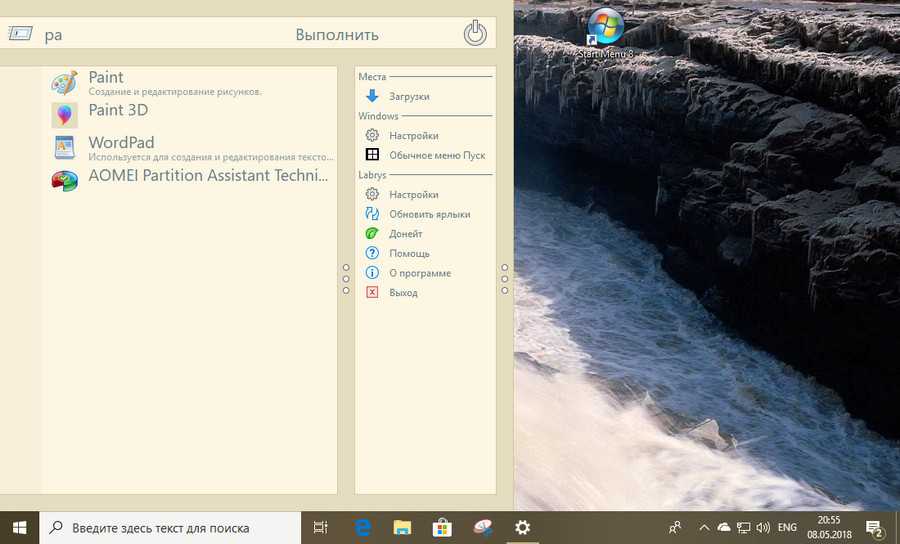
Task: Expand hidden system tray icons
Action: 703,528
